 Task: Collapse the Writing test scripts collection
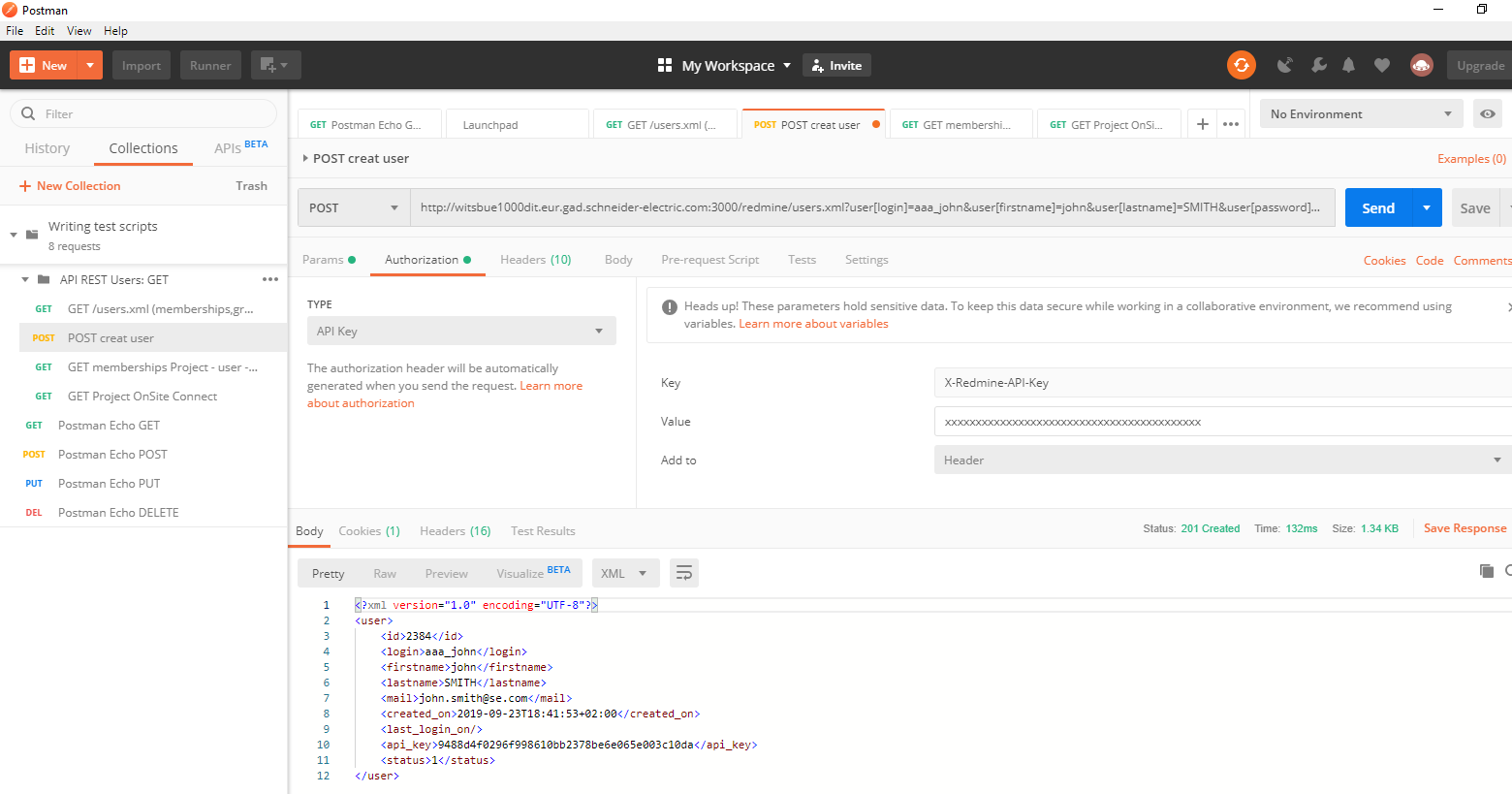point(14,235)
